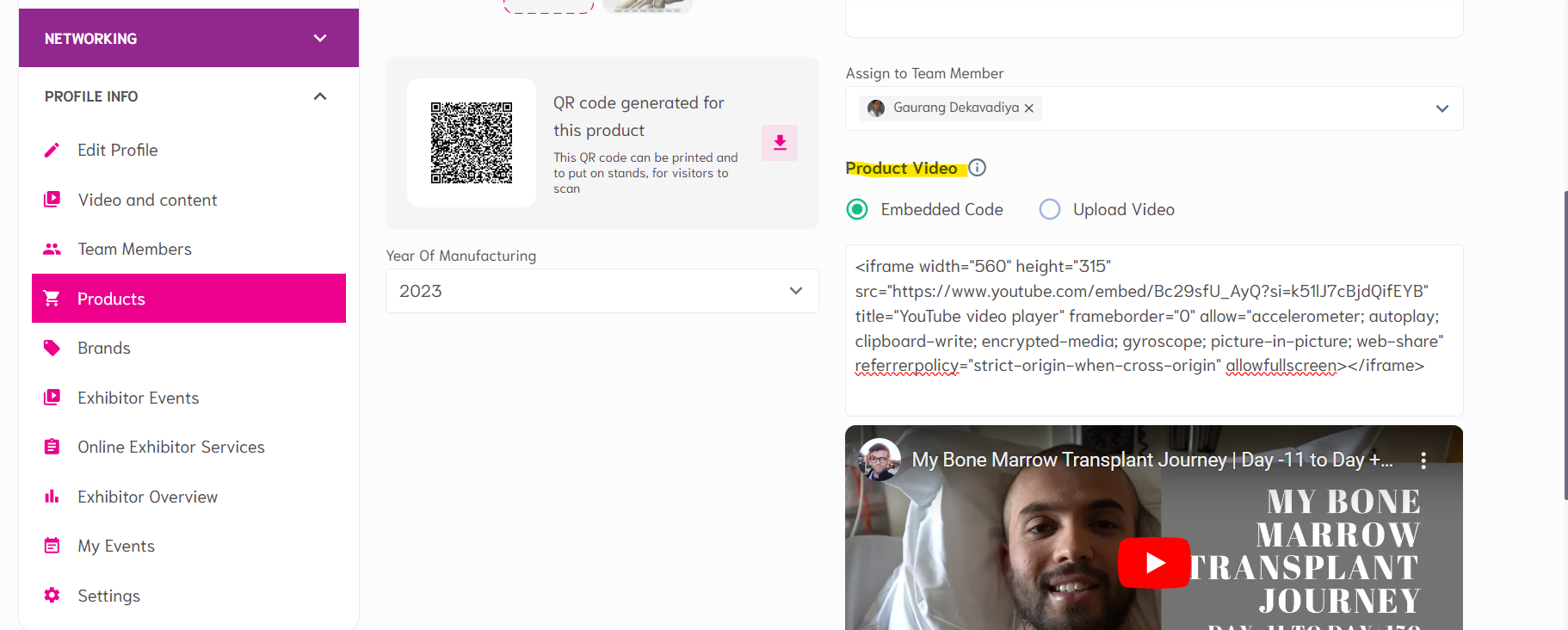
Task: Click the pencil icon beside Edit Profile
Action: tap(52, 151)
